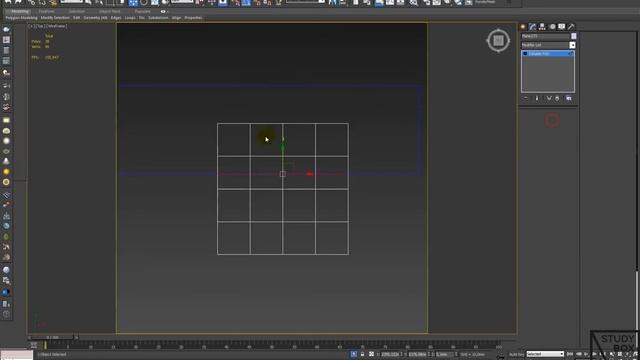This screenshot has height=360, width=640.
Task: Click the viewport label menu at top-left
Action: (x=48, y=26)
